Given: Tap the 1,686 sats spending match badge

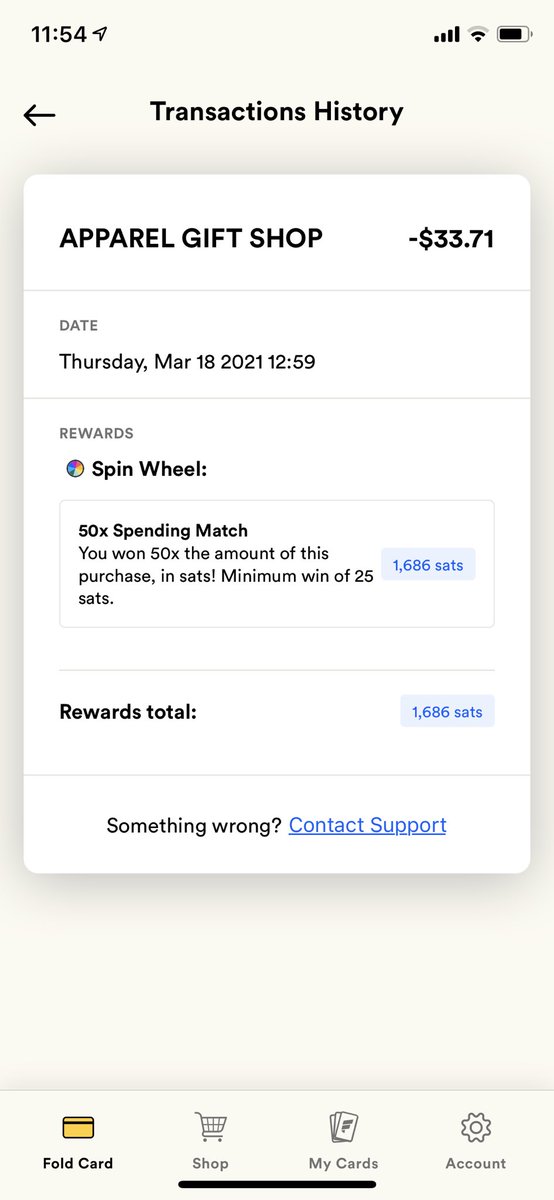Looking at the screenshot, I should coord(428,565).
